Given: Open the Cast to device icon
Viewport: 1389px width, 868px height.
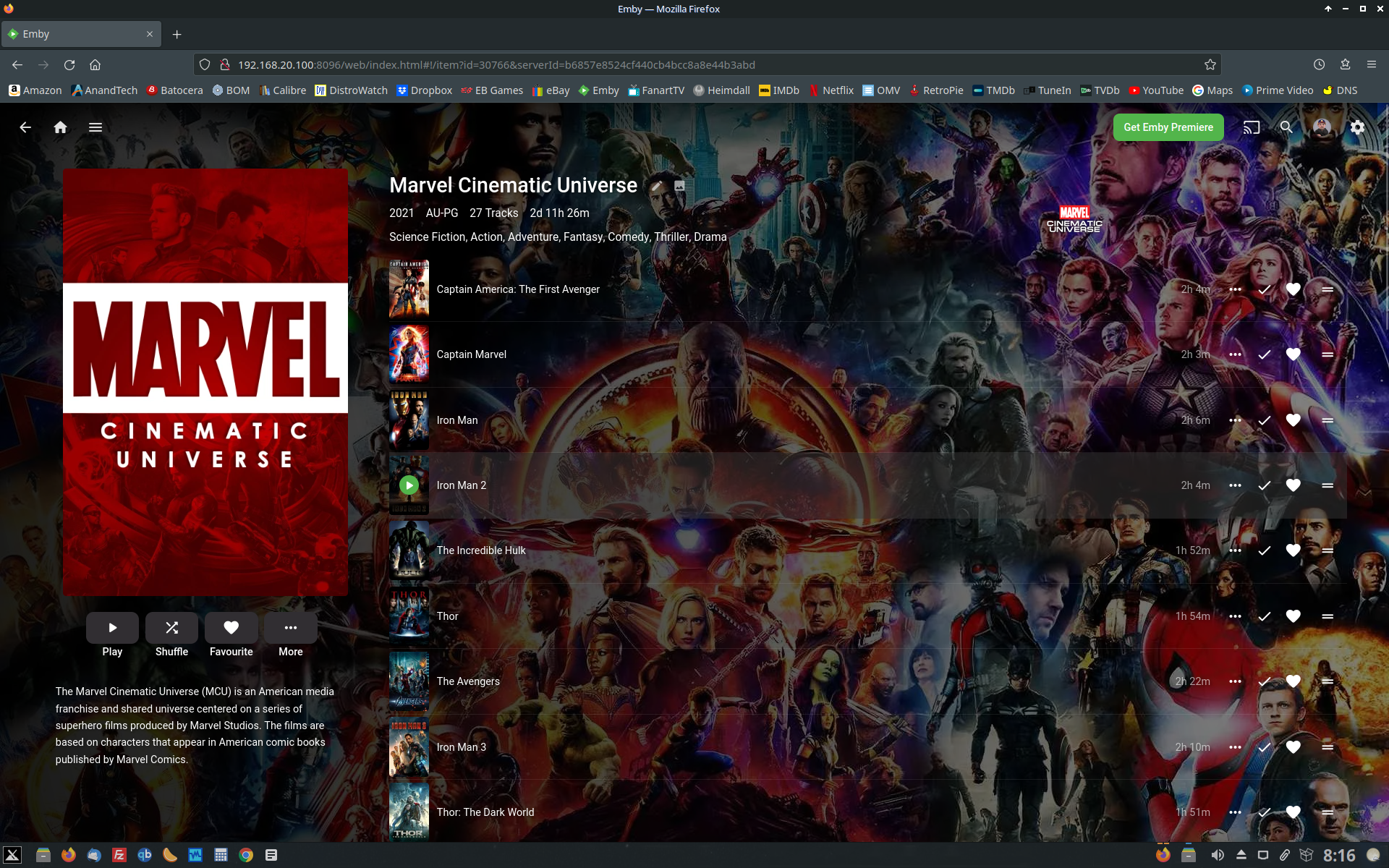Looking at the screenshot, I should pyautogui.click(x=1252, y=127).
